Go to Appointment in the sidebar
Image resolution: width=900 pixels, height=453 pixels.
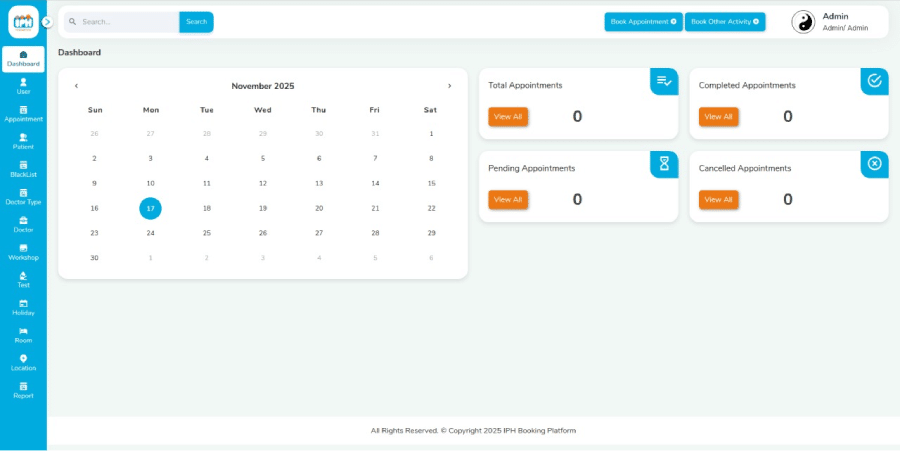[x=23, y=114]
